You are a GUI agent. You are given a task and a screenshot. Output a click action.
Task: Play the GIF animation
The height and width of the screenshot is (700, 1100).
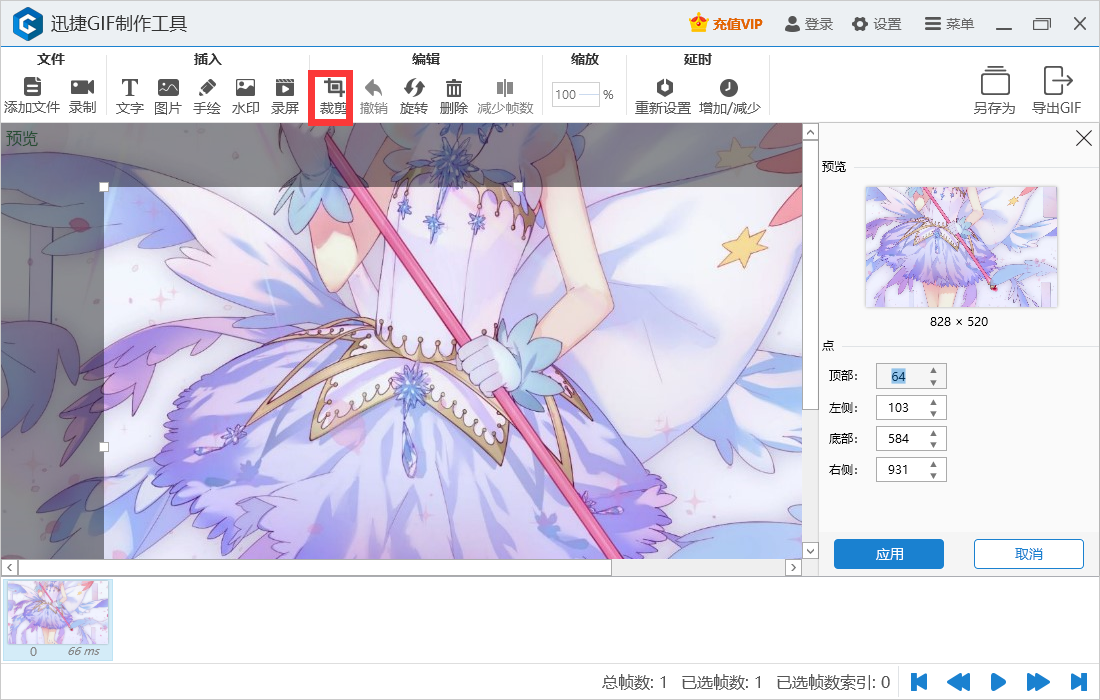[x=998, y=682]
